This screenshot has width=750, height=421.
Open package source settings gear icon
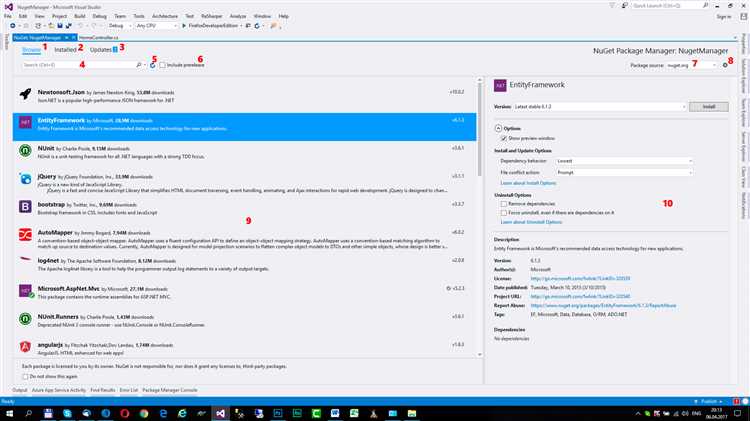pos(725,65)
